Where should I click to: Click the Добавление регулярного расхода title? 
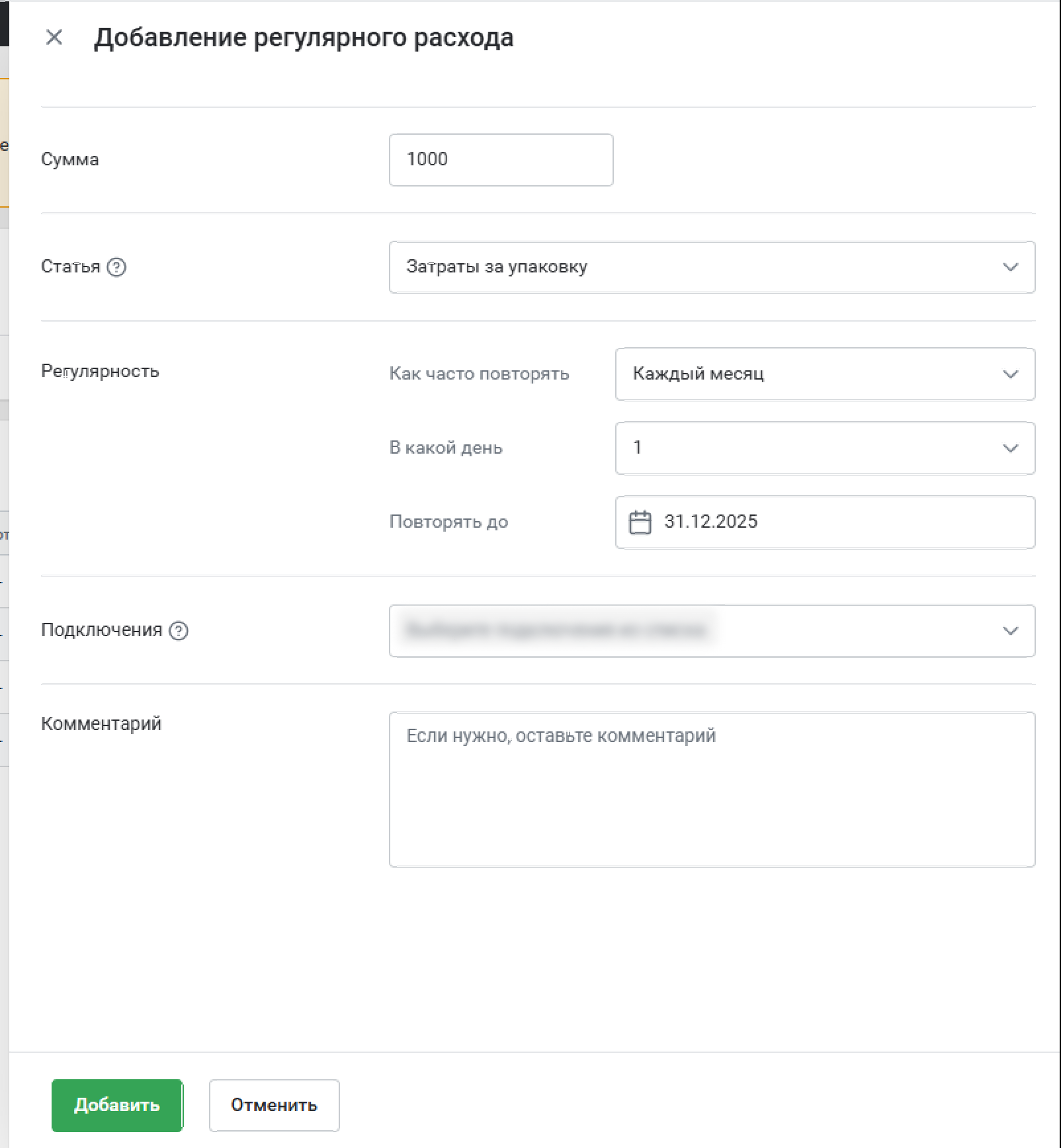point(304,38)
